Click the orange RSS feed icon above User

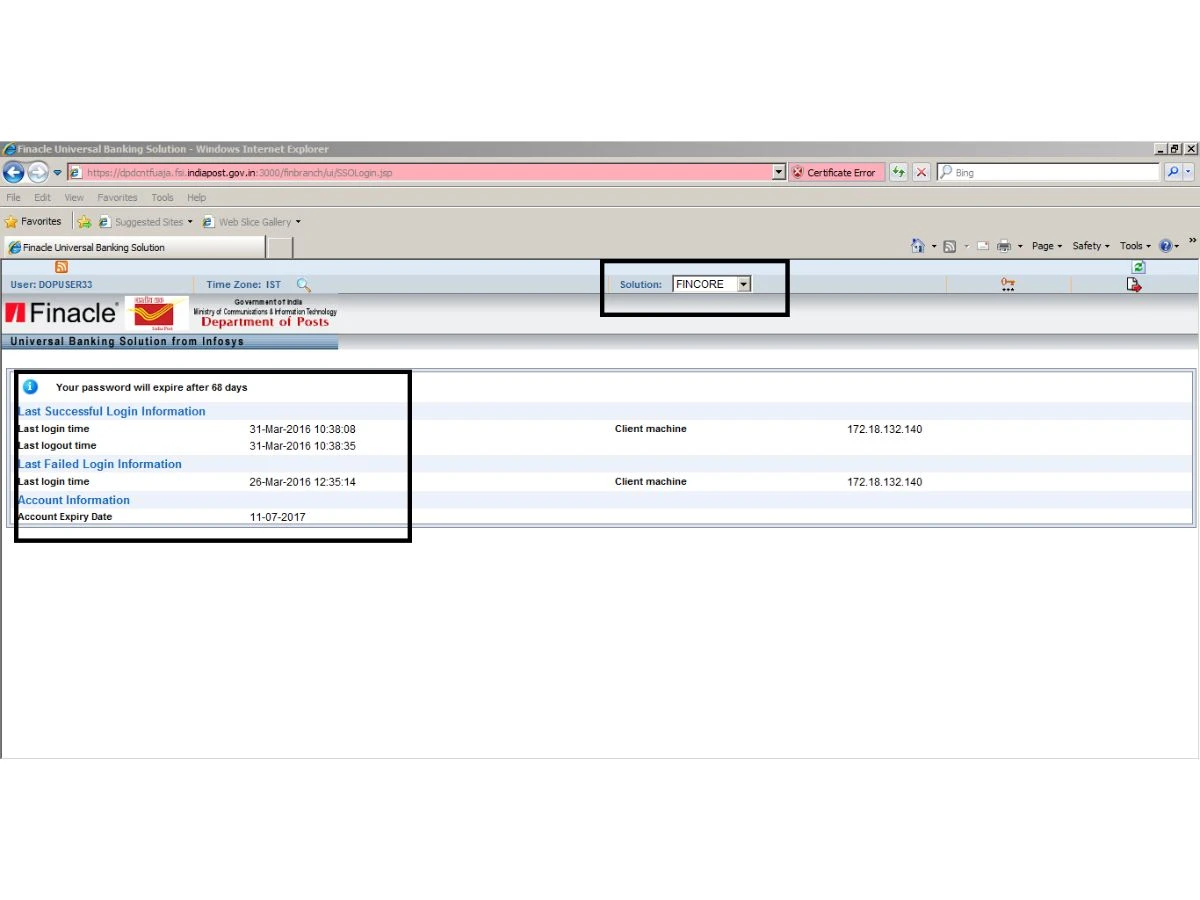tap(61, 267)
